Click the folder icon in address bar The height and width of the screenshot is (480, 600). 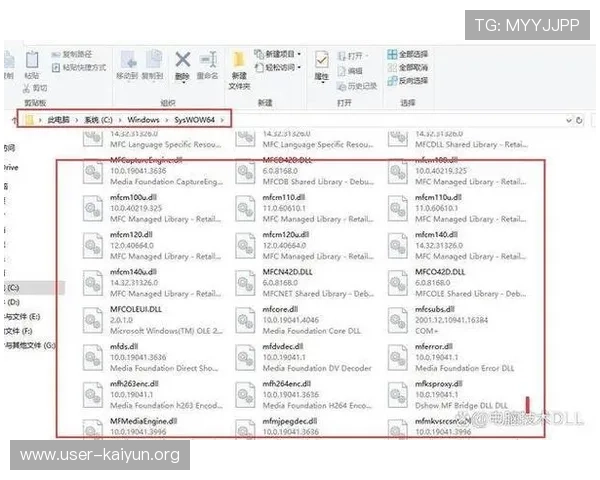30,120
